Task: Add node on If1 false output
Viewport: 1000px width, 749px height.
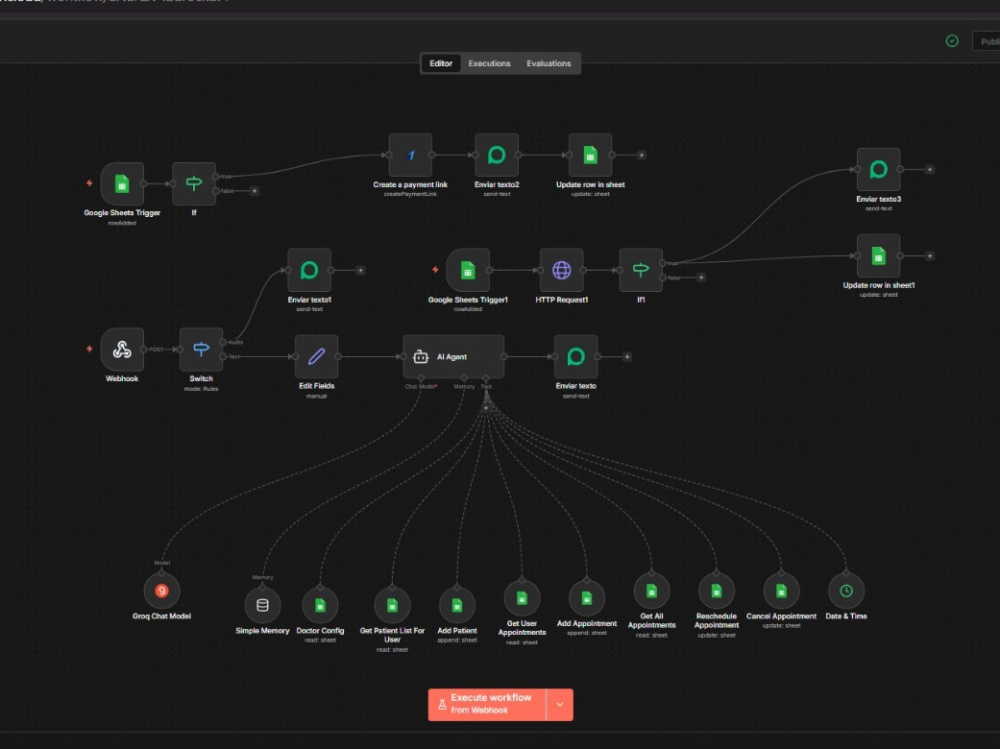Action: [701, 278]
